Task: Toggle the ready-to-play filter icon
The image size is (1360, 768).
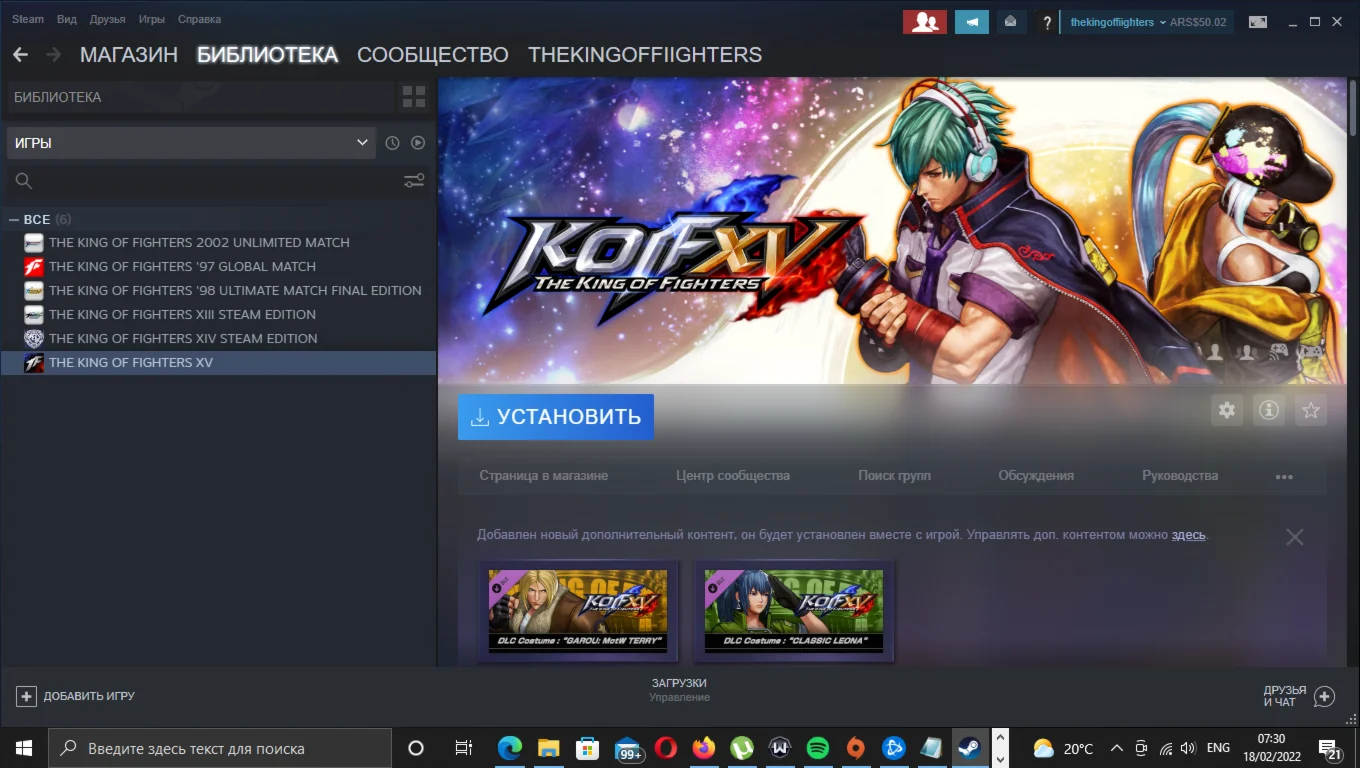Action: (x=418, y=143)
